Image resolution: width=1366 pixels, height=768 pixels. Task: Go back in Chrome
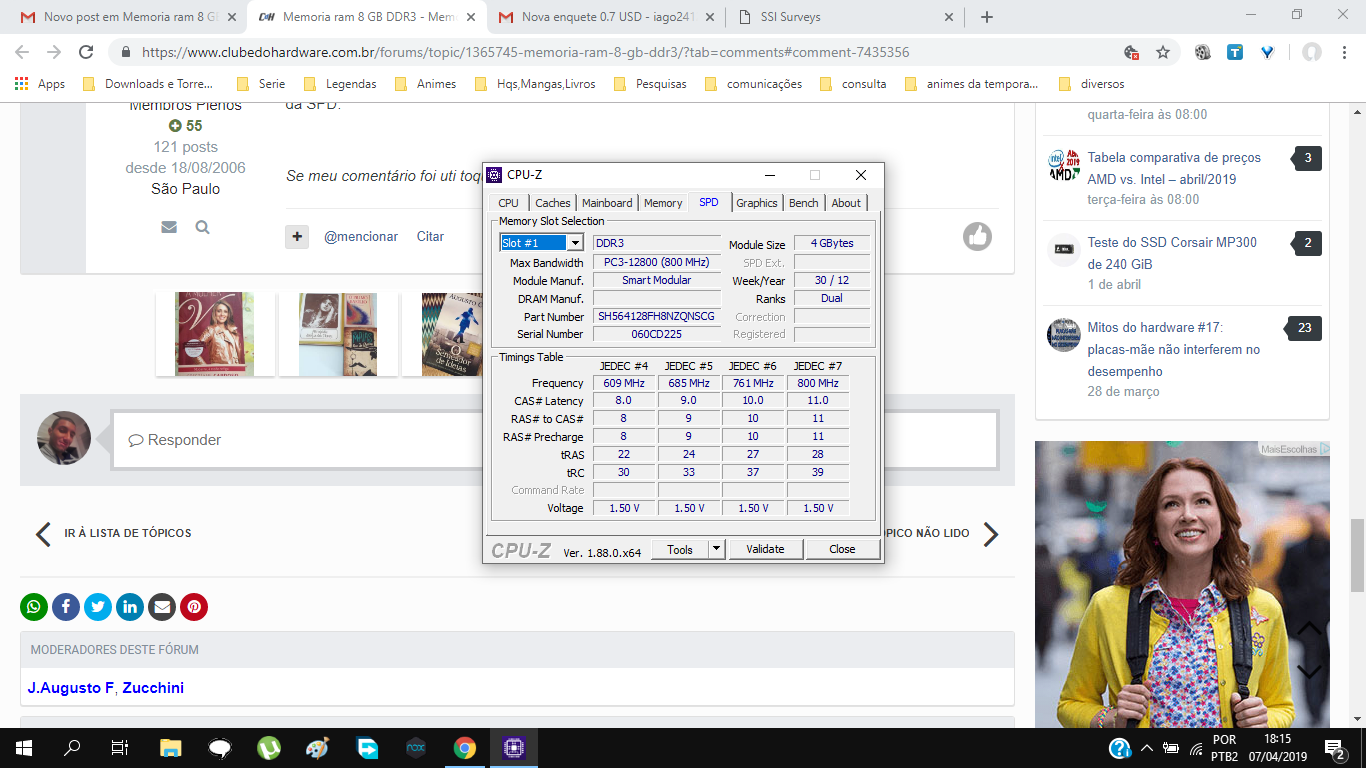23,52
